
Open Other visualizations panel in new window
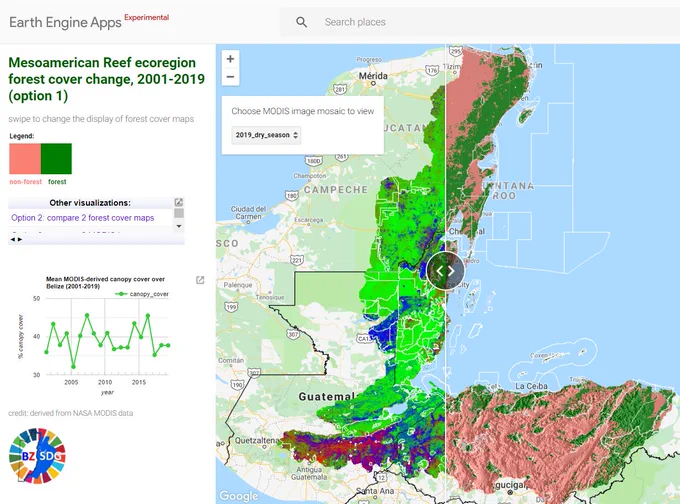179,202
